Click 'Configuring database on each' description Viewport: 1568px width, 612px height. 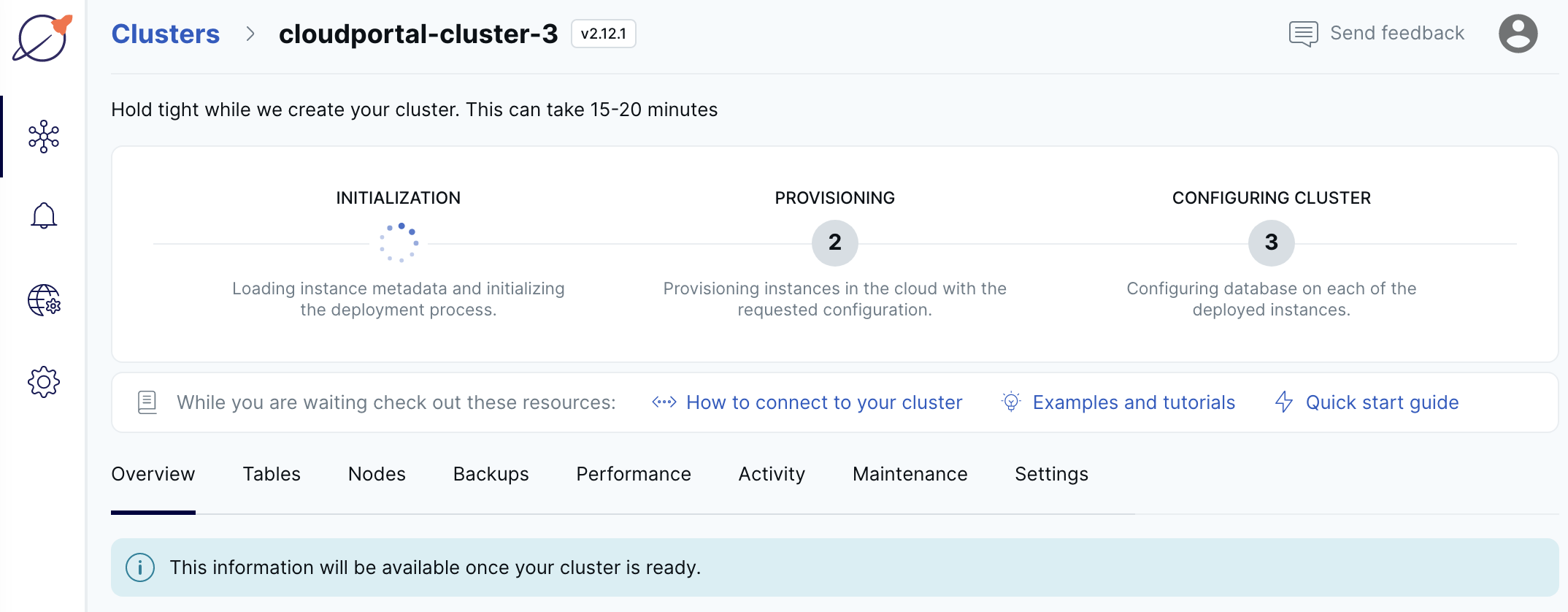(x=1272, y=299)
